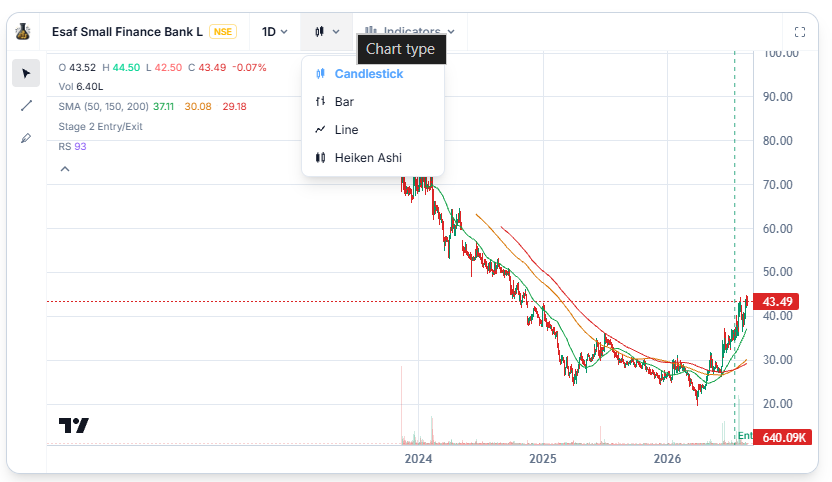
Task: Select the arrow cursor tool
Action: [26, 73]
